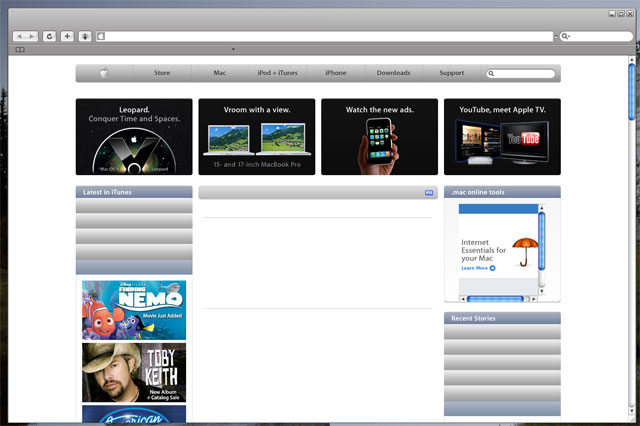Click the orange umbrella image
640x426 pixels.
point(525,252)
